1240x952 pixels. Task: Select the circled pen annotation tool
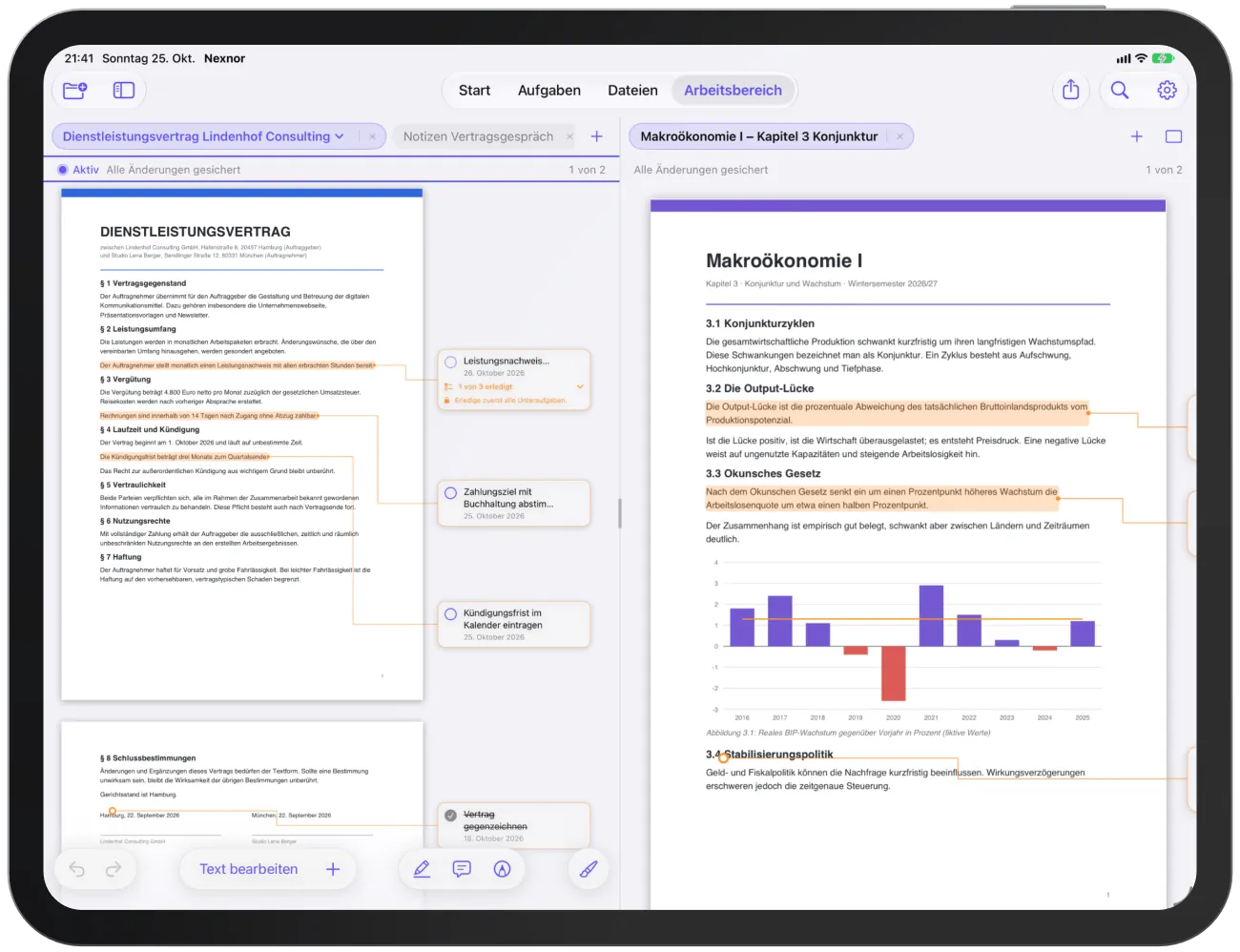coord(503,869)
